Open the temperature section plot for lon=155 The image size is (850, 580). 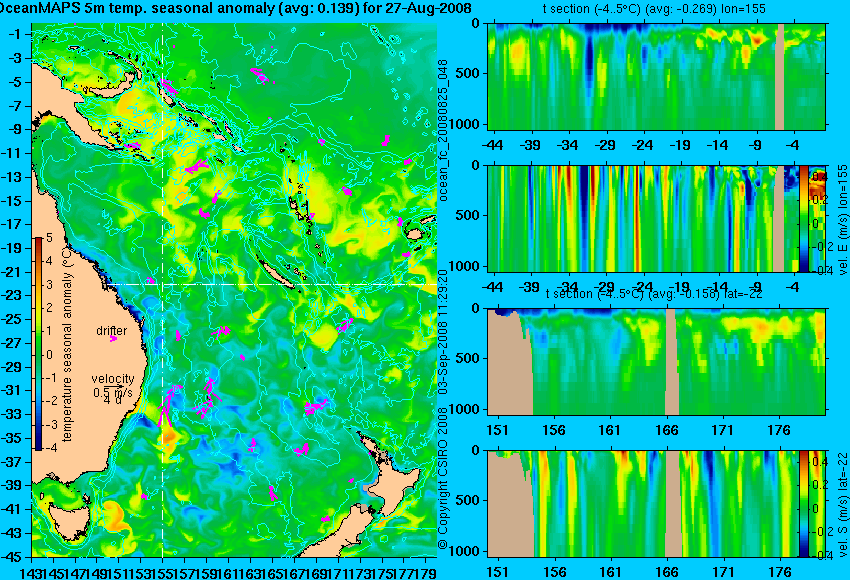[657, 76]
